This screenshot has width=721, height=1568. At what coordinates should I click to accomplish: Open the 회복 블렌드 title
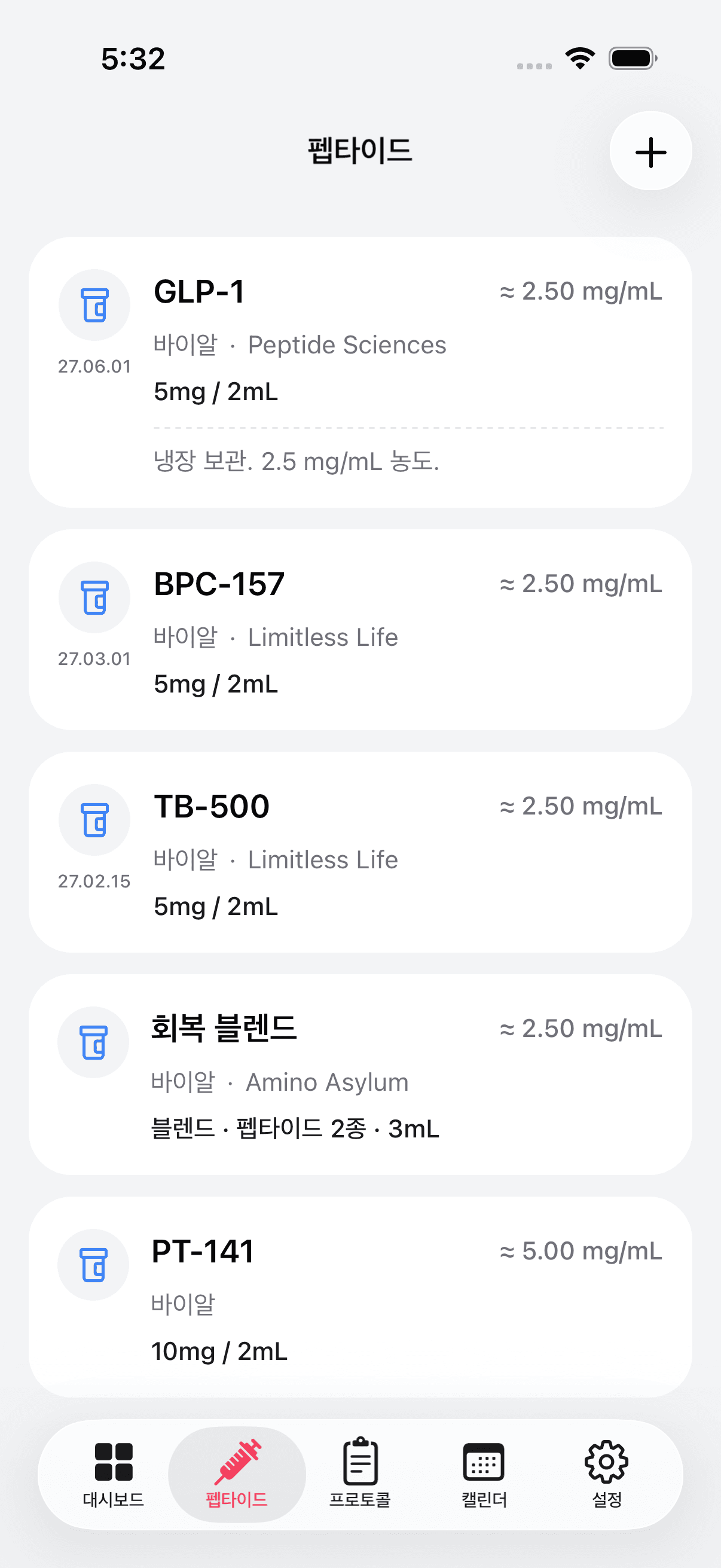click(224, 1028)
